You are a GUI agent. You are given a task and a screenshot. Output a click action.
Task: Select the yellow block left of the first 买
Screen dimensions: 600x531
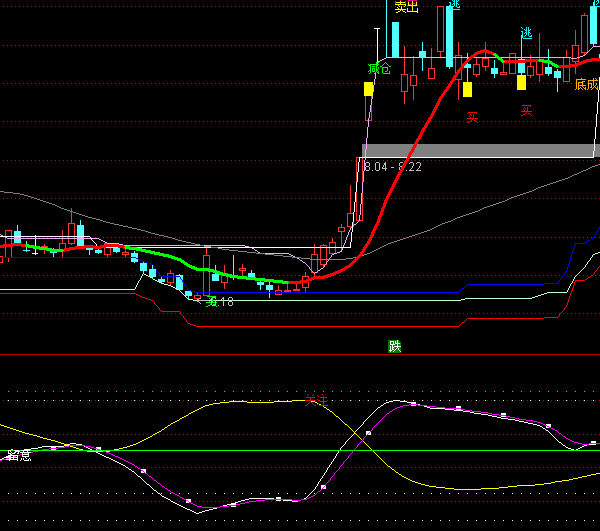[x=467, y=89]
